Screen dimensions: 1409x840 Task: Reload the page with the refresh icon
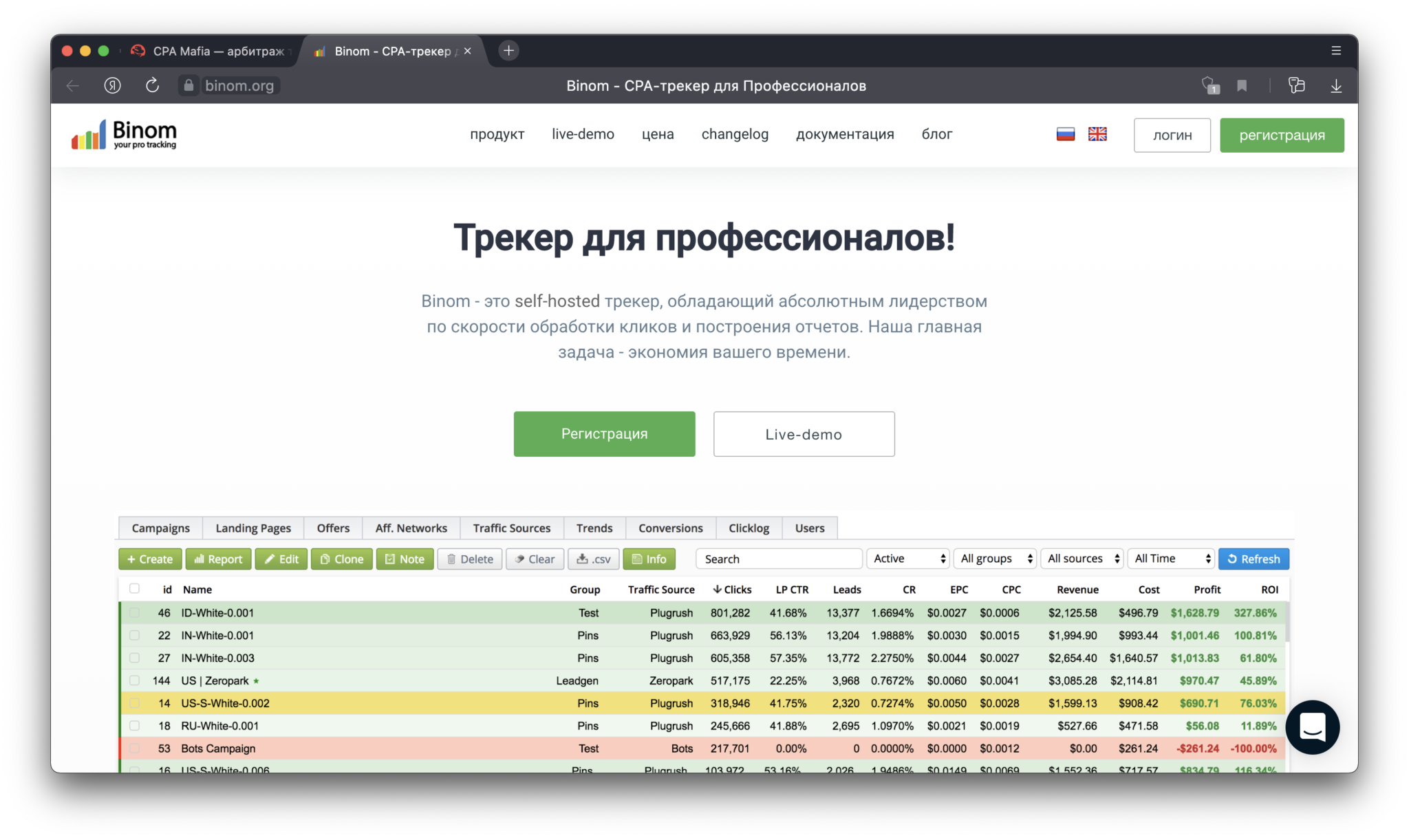tap(152, 85)
